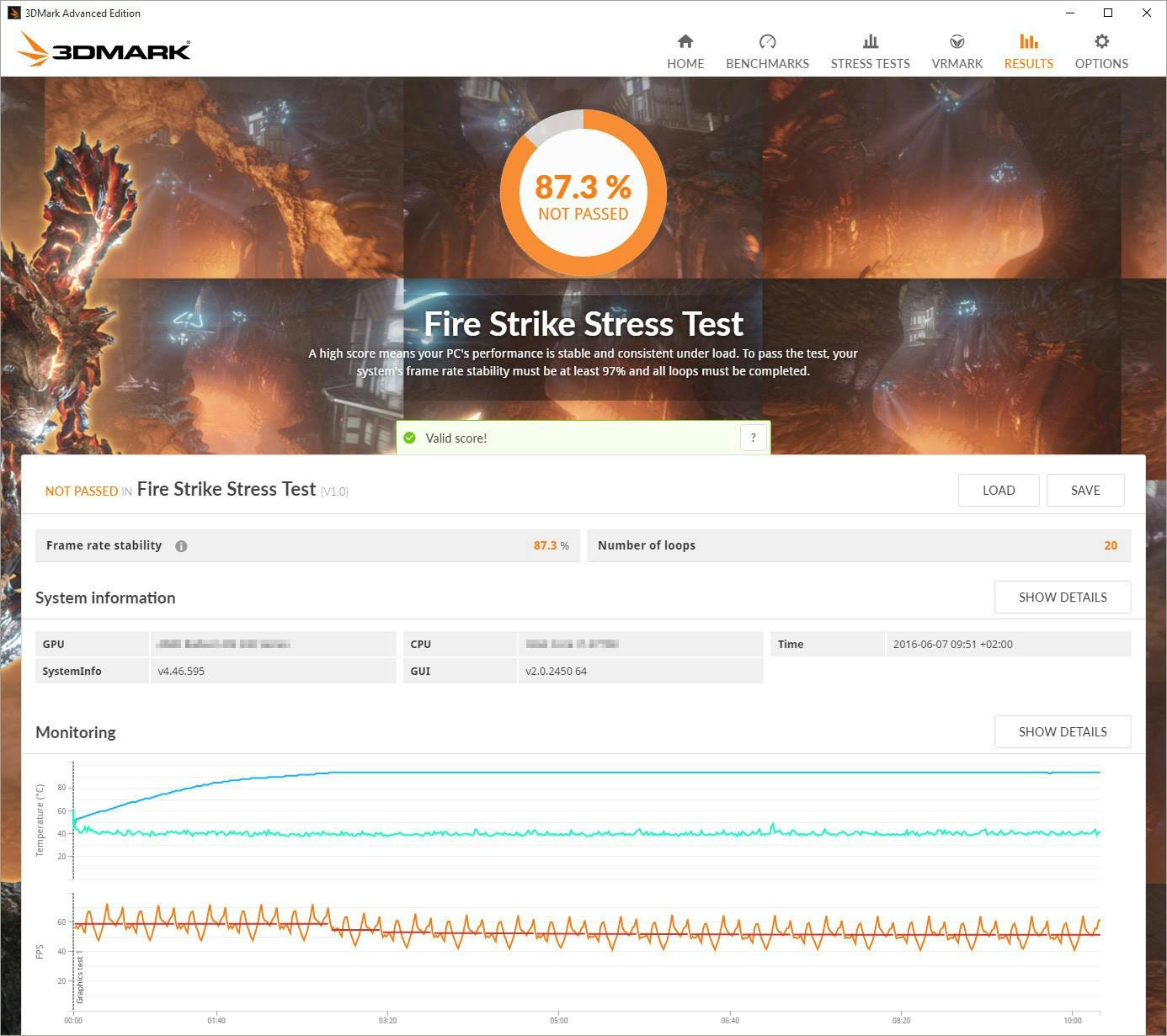Select the orange Results graph icon
The height and width of the screenshot is (1036, 1167).
tap(1028, 41)
